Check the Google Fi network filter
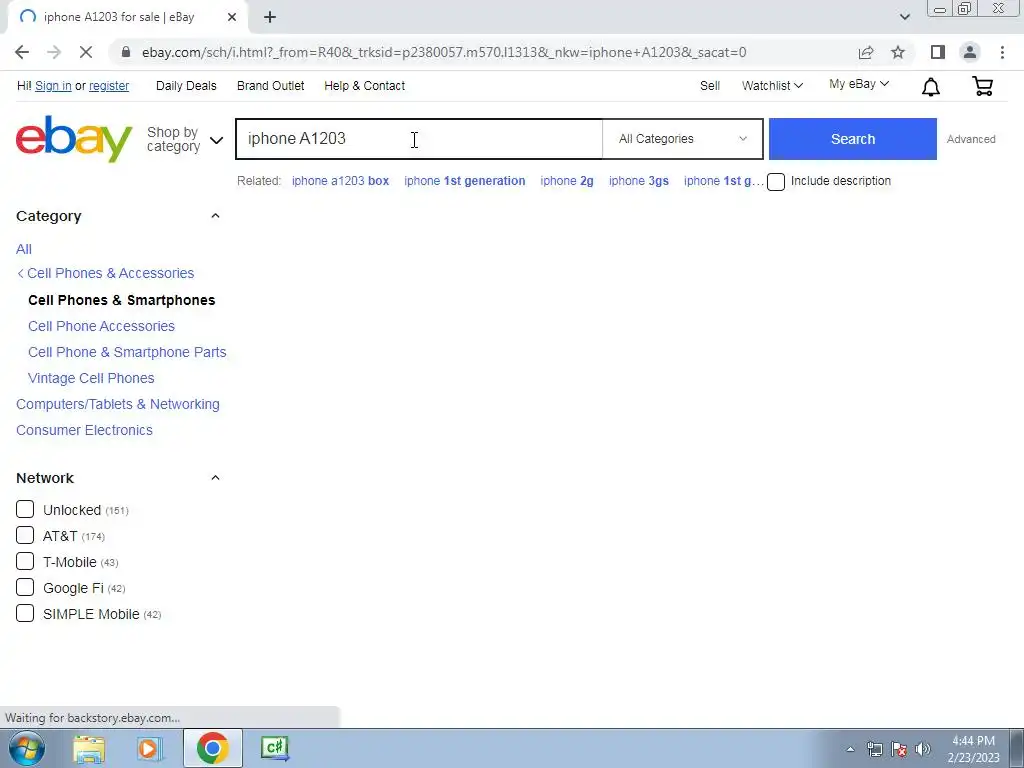1024x768 pixels. [25, 587]
